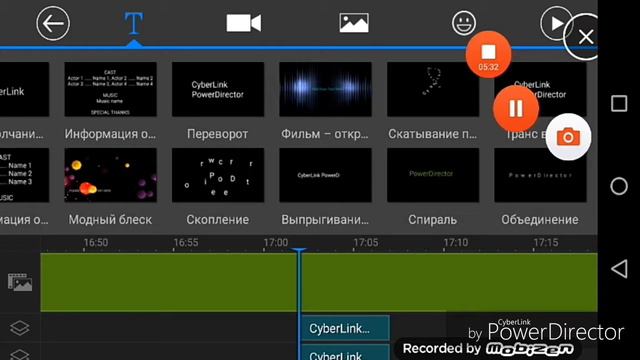Pause the screen recording
The width and height of the screenshot is (640, 360).
[516, 109]
